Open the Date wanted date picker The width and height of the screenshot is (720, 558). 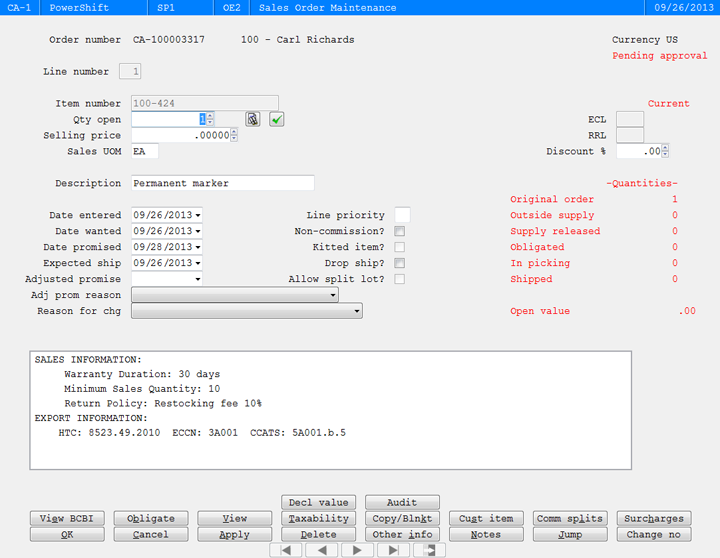click(x=198, y=231)
